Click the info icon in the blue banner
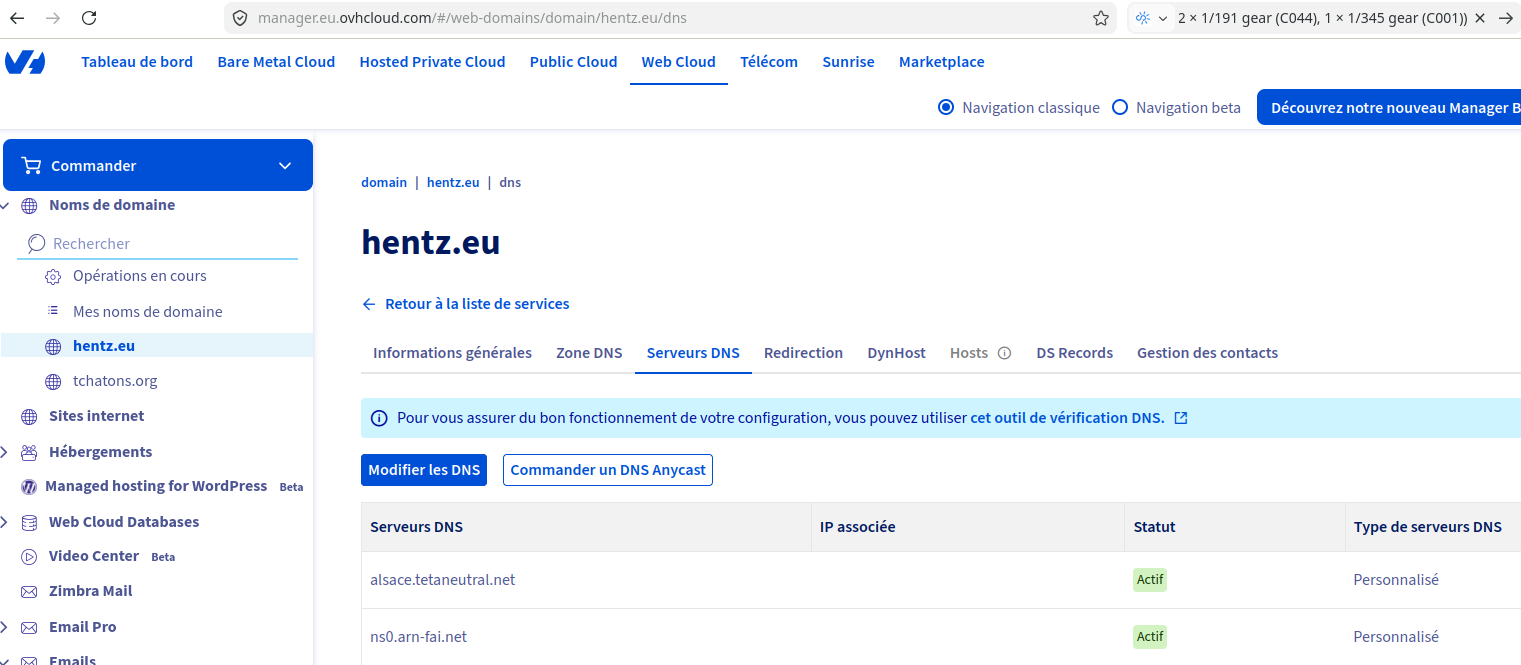This screenshot has width=1521, height=665. [379, 418]
